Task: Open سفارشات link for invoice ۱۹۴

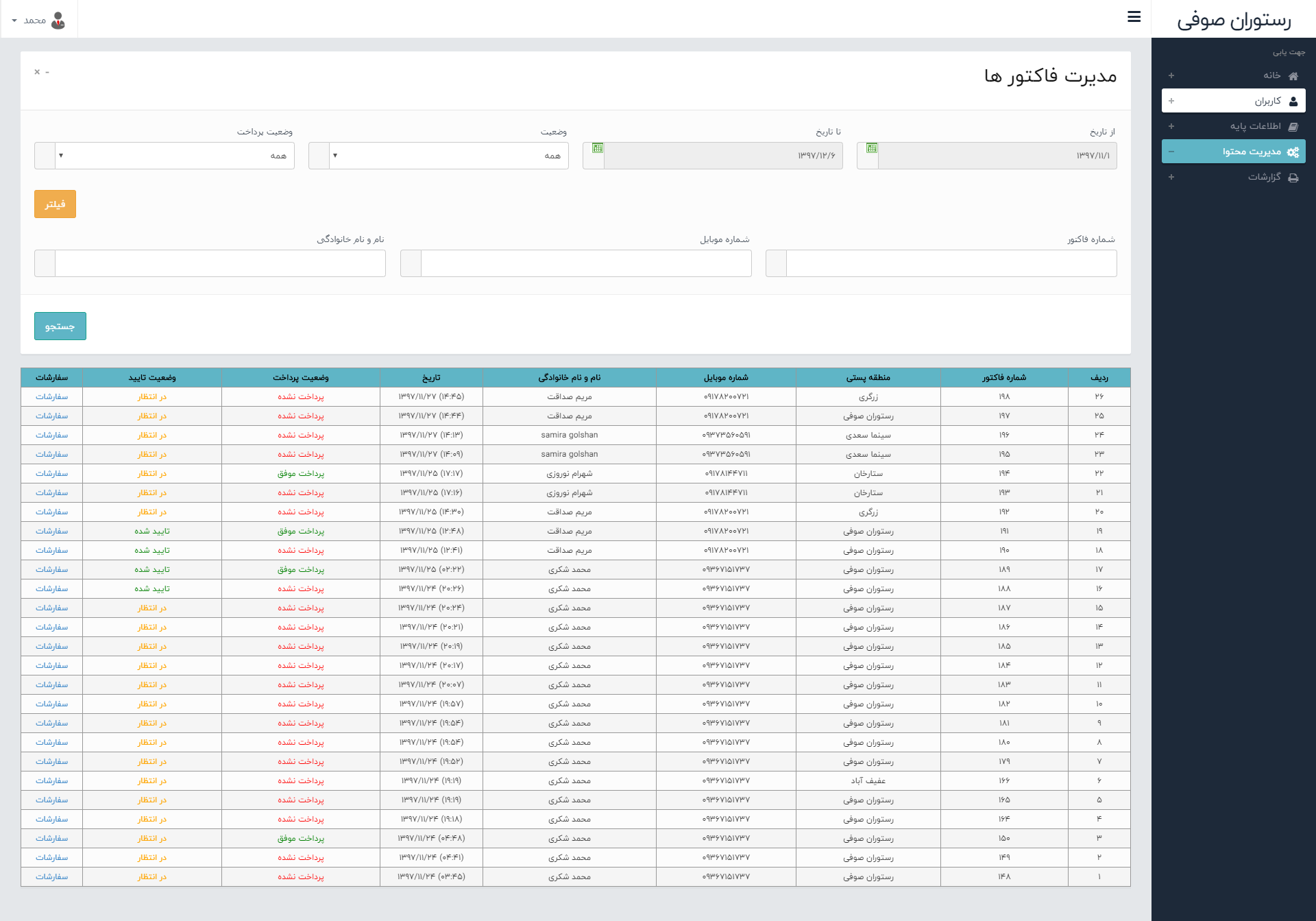Action: click(51, 473)
